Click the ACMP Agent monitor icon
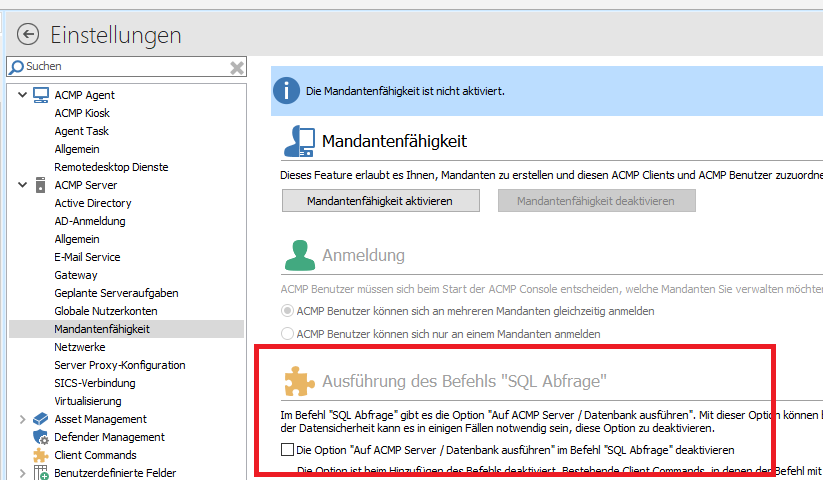The image size is (823, 480). pos(41,95)
